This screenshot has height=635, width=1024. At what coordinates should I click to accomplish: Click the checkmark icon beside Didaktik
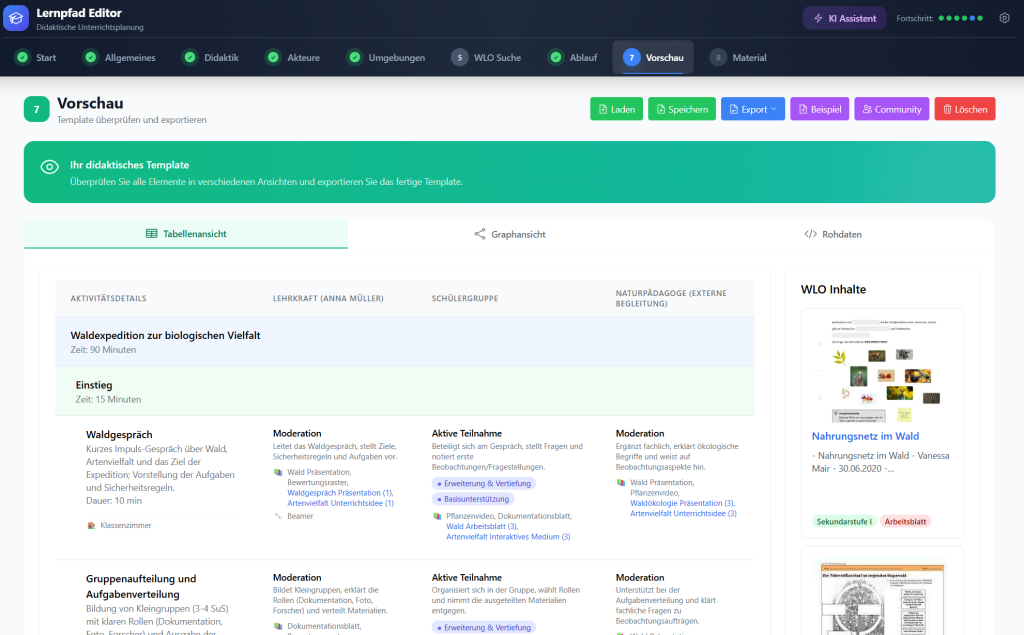190,57
